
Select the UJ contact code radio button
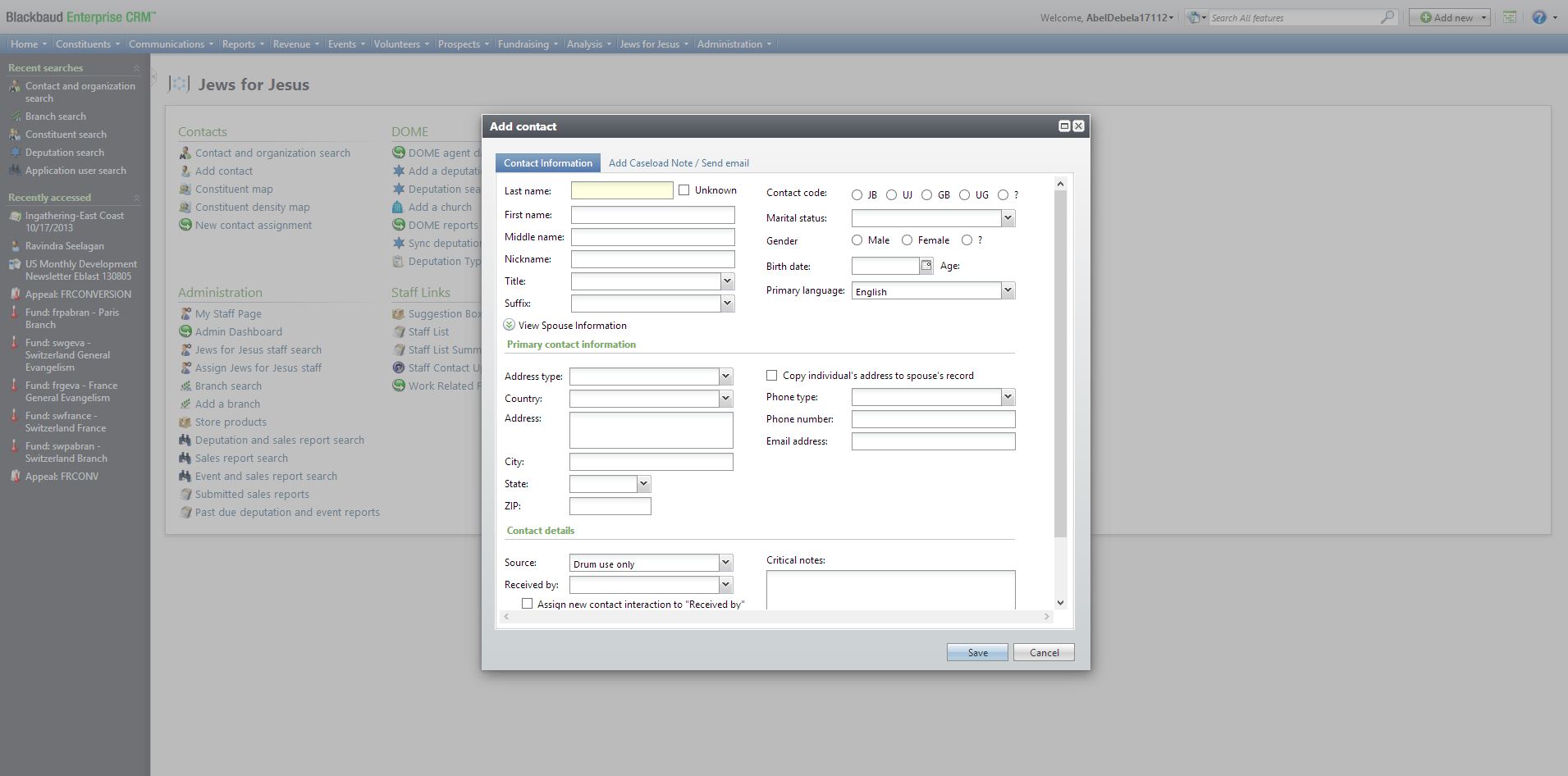(891, 195)
